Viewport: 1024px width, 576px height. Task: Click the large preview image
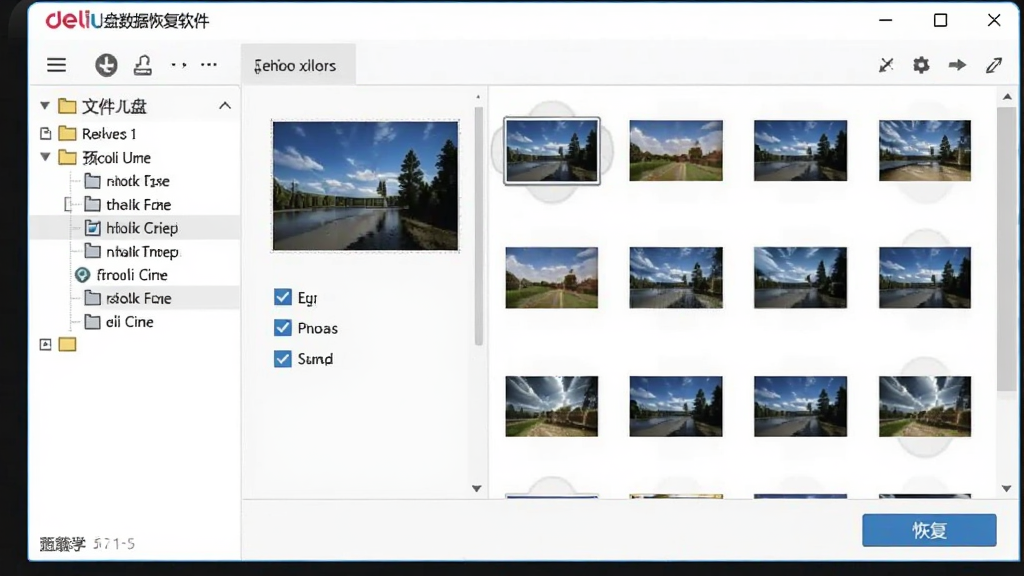coord(366,186)
